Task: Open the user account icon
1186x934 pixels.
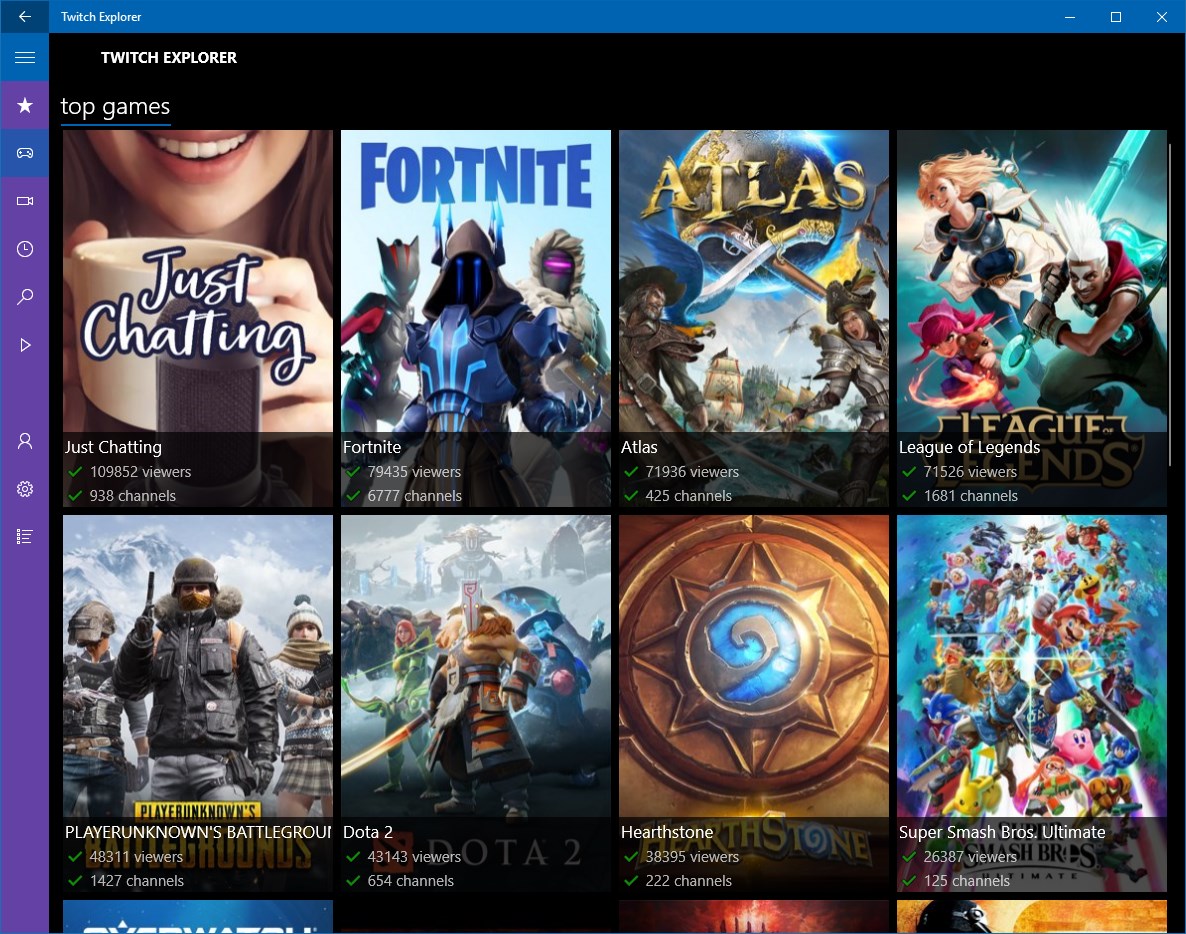Action: click(x=24, y=441)
